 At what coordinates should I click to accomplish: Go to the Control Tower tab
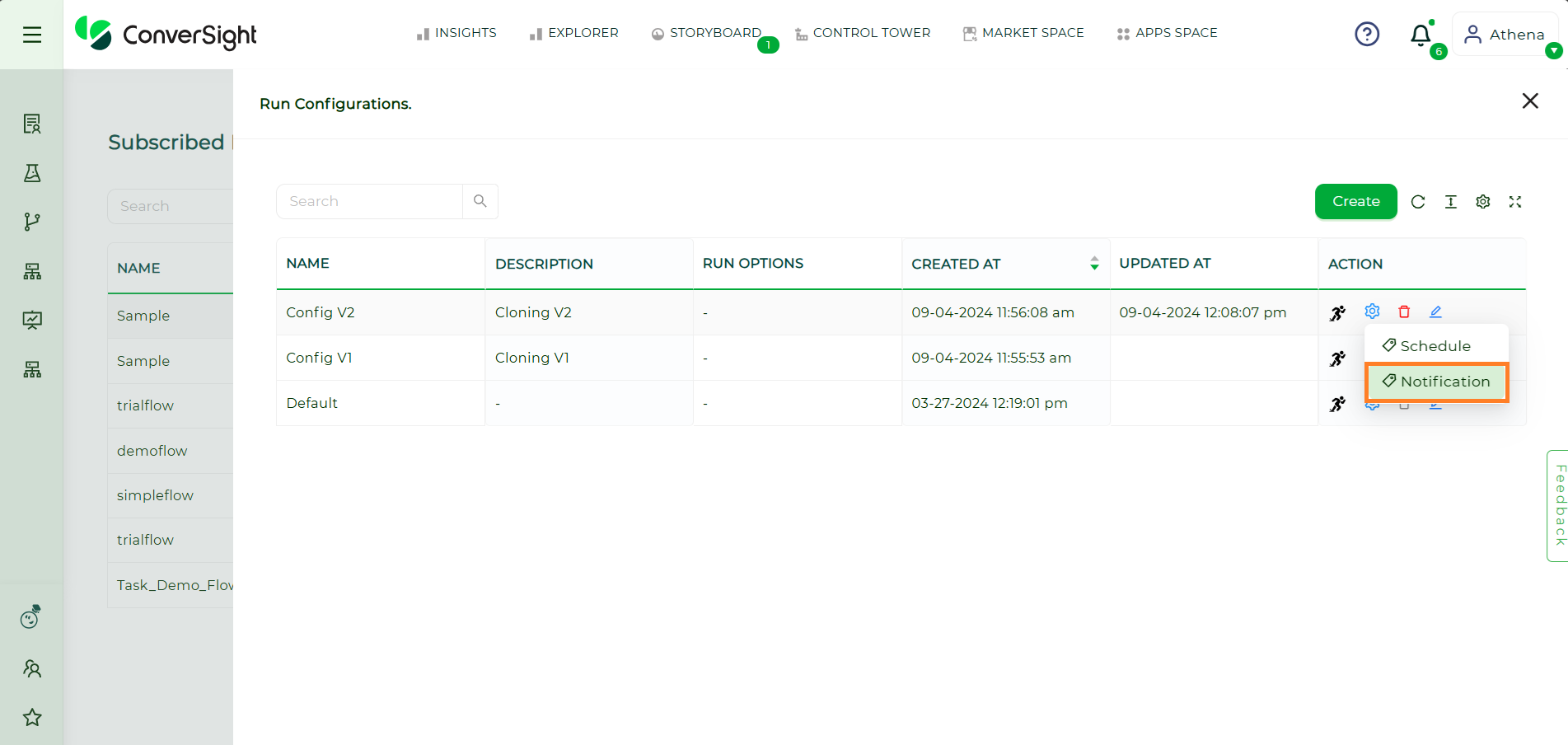point(863,33)
